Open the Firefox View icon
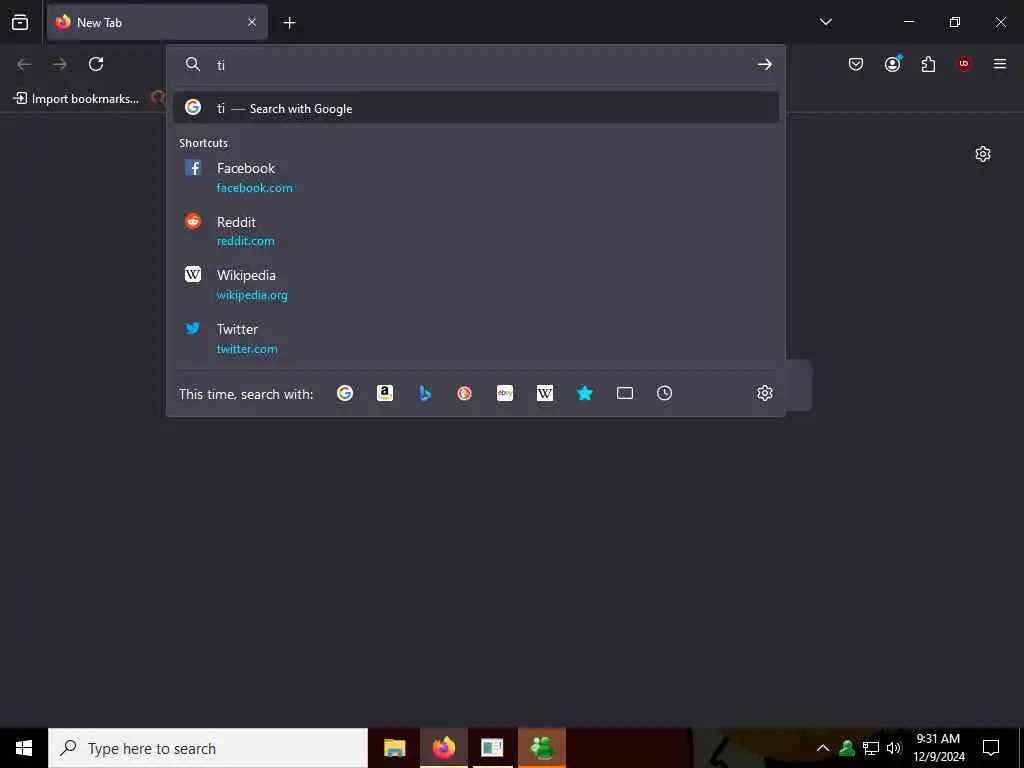The height and width of the screenshot is (768, 1024). (x=20, y=22)
